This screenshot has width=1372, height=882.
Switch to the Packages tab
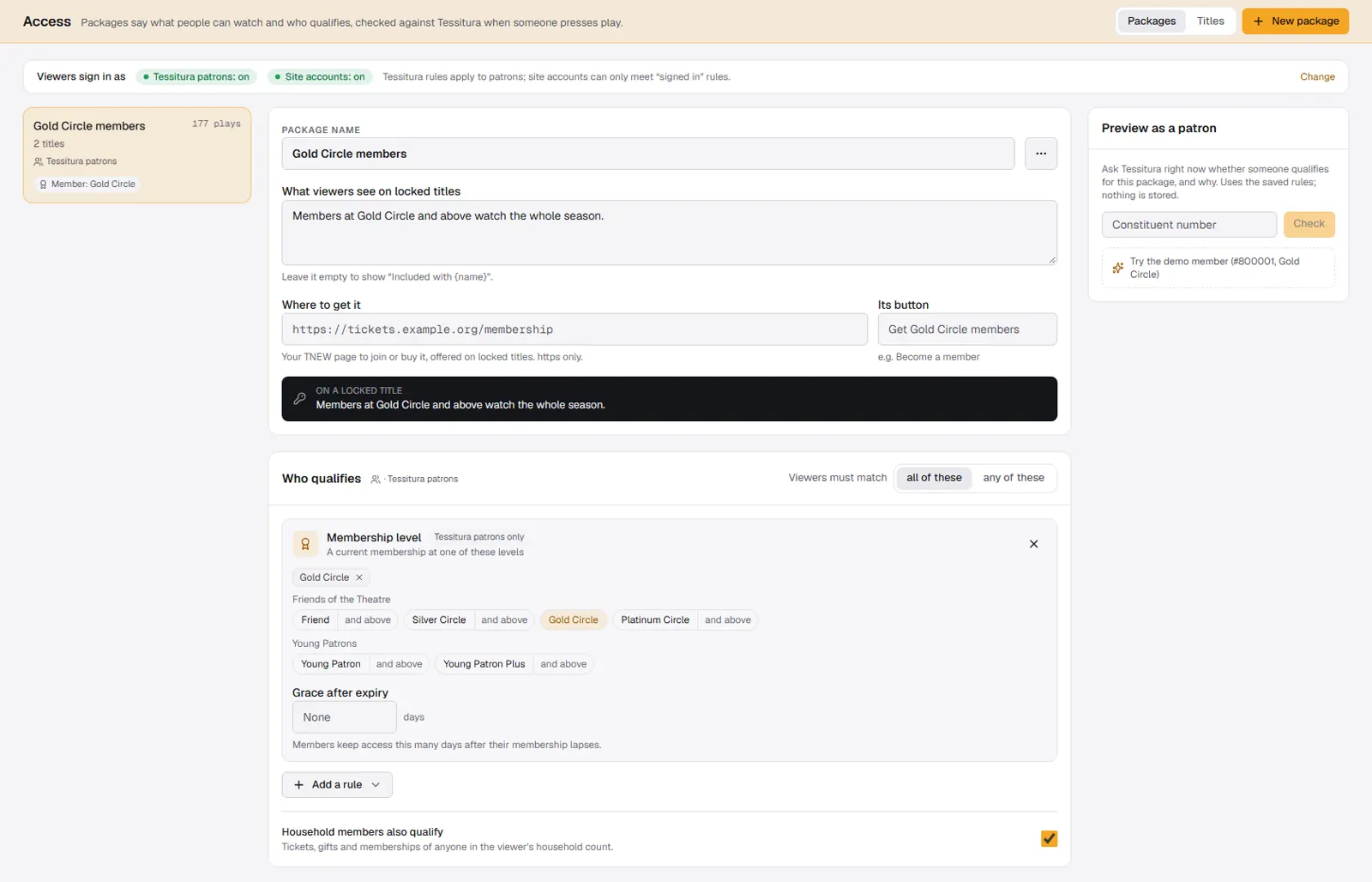pos(1151,21)
